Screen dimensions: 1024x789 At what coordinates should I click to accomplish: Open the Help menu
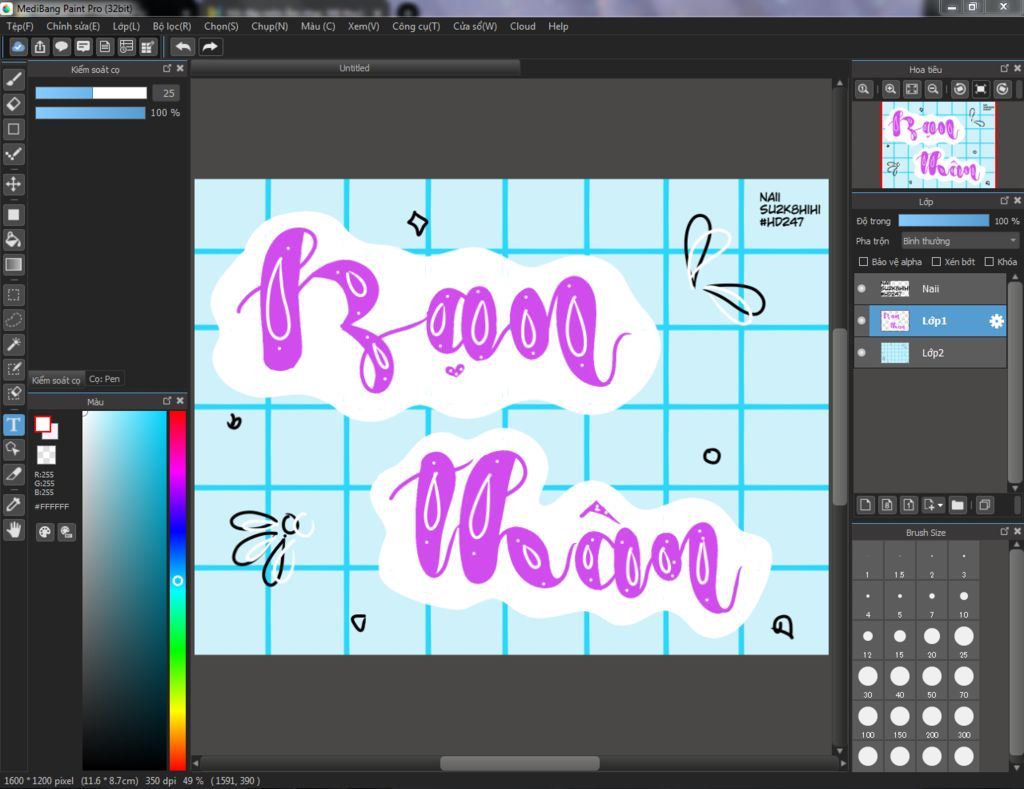click(558, 26)
